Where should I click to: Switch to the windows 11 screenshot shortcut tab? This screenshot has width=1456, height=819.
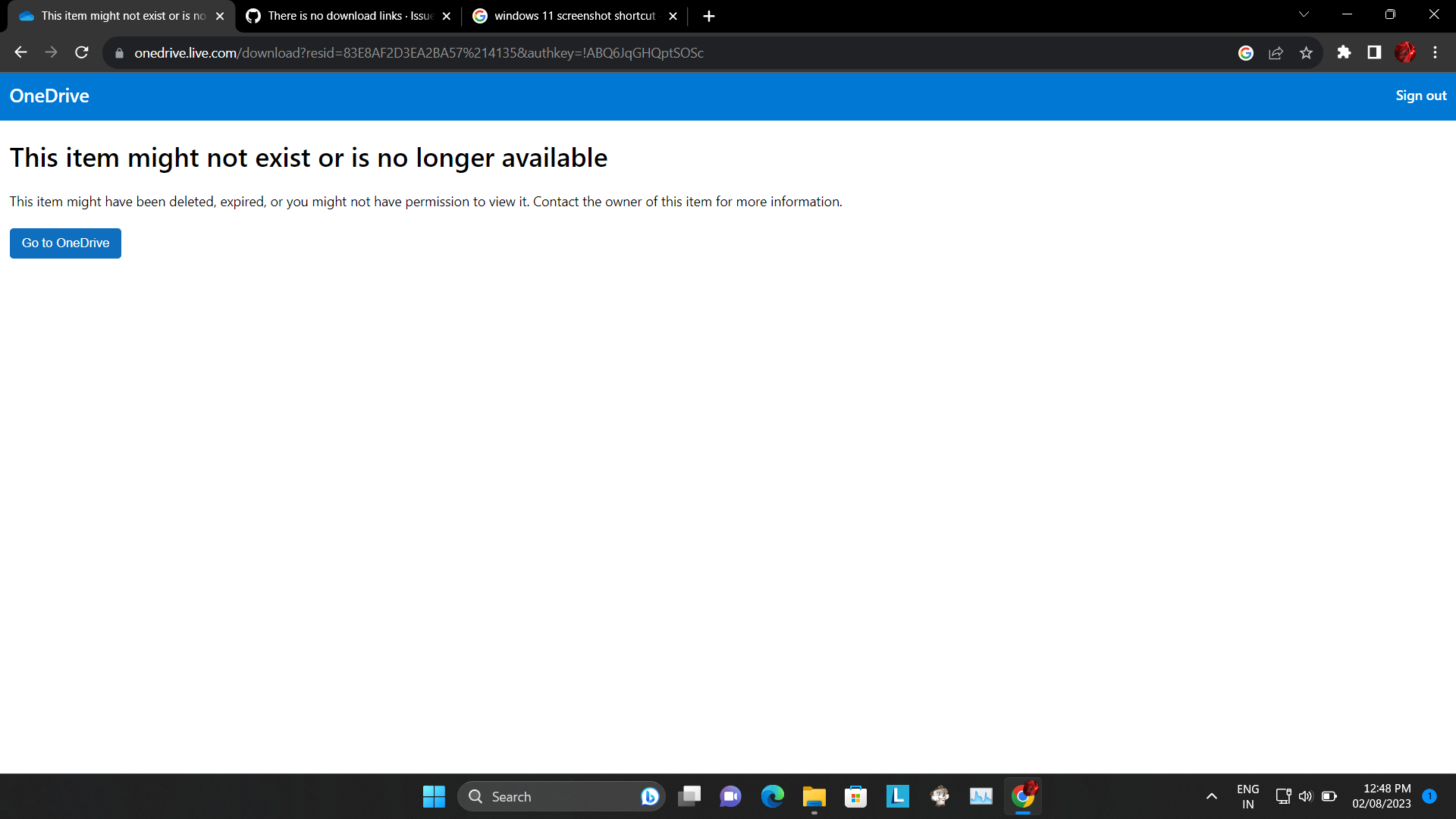pyautogui.click(x=569, y=15)
